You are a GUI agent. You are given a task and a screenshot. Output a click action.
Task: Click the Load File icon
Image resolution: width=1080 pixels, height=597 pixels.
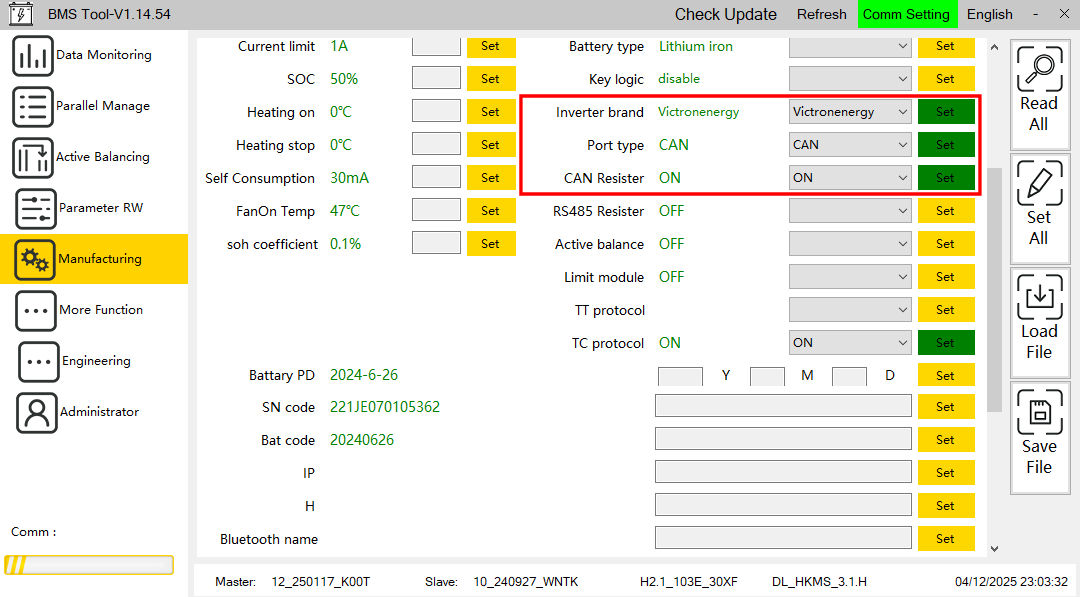click(x=1039, y=297)
